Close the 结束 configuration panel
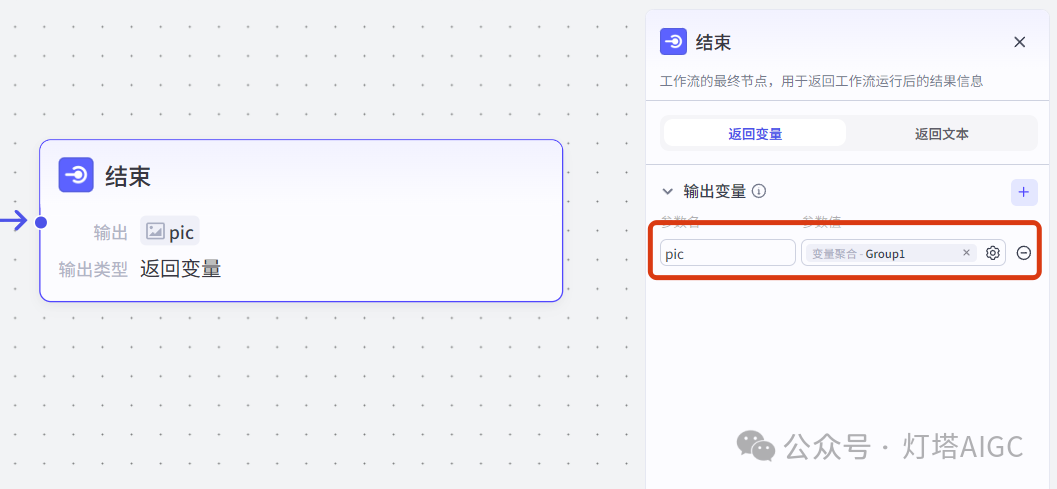Viewport: 1057px width, 489px height. tap(1020, 42)
